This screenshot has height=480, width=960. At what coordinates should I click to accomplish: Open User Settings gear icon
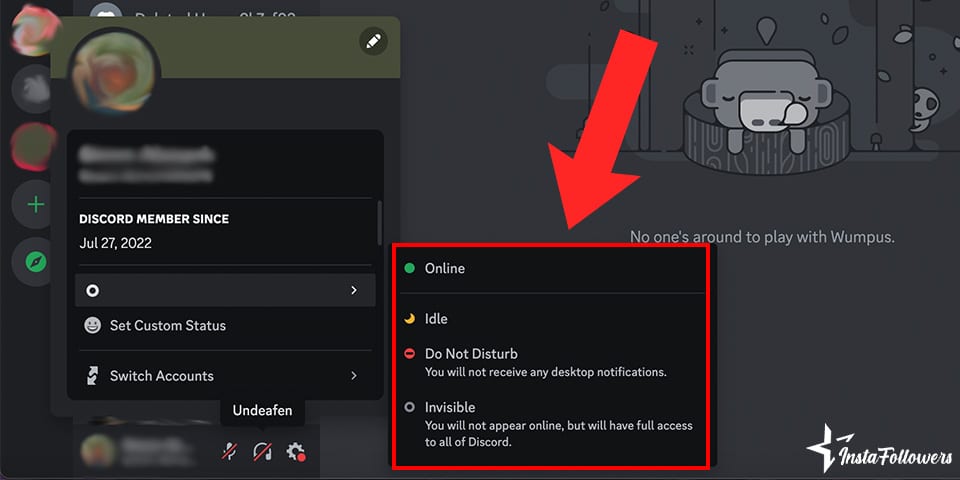pos(296,452)
